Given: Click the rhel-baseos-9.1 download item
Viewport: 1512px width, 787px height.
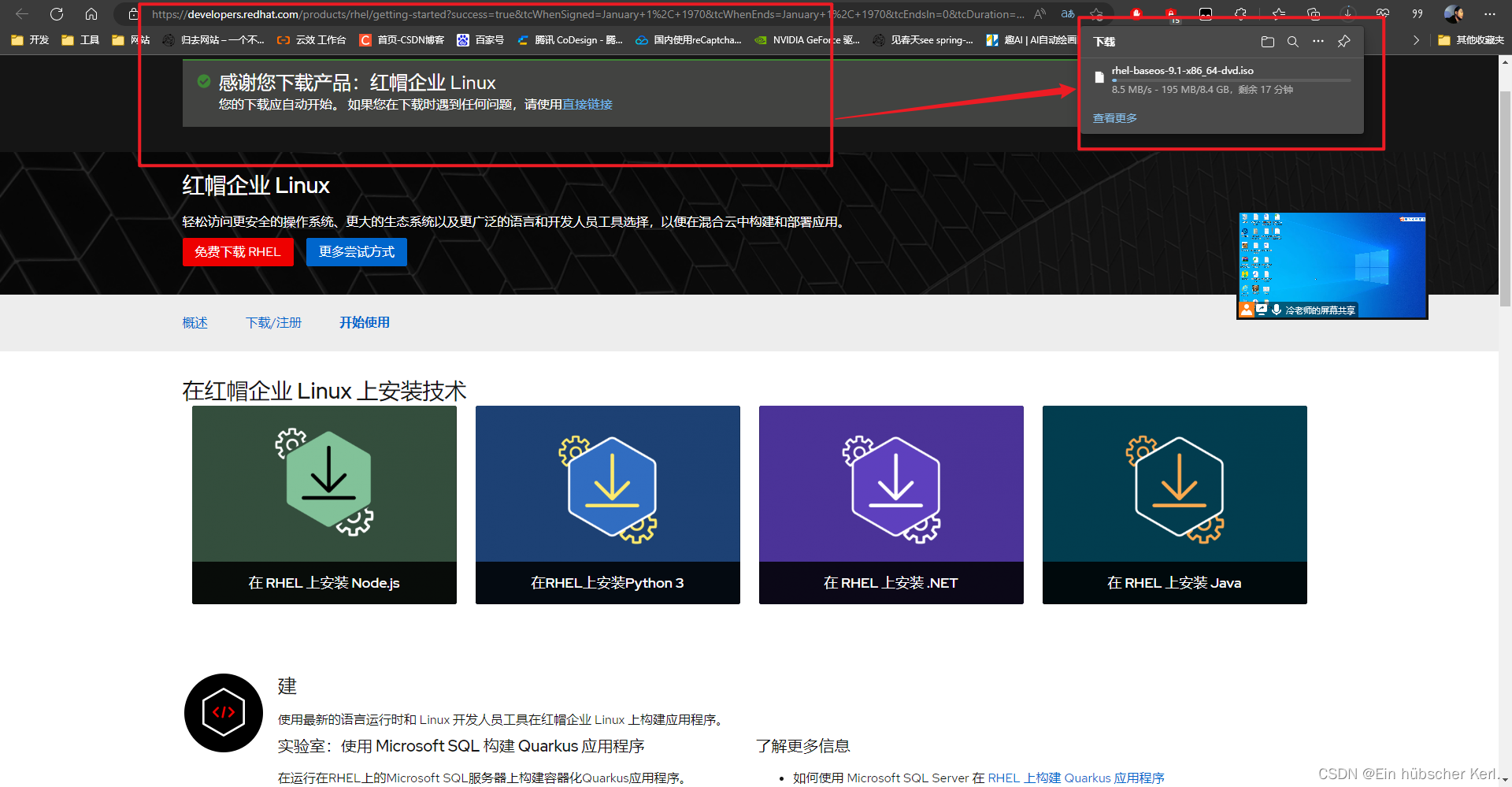Looking at the screenshot, I should point(1223,80).
